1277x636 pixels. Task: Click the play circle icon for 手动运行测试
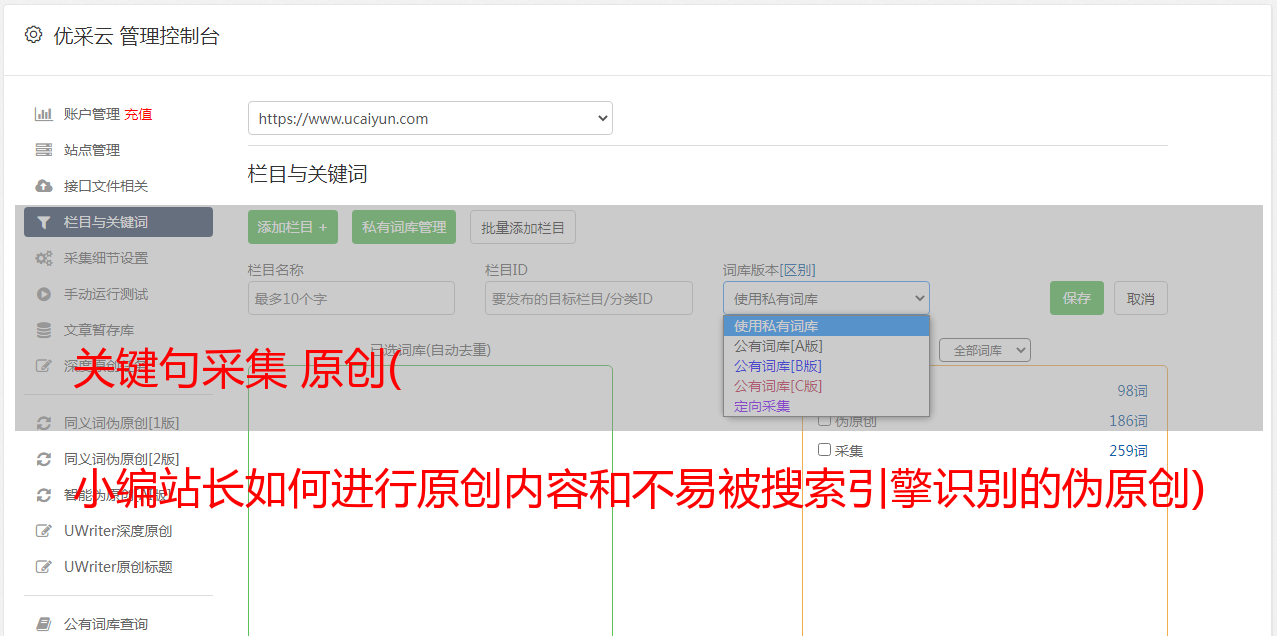tap(43, 294)
